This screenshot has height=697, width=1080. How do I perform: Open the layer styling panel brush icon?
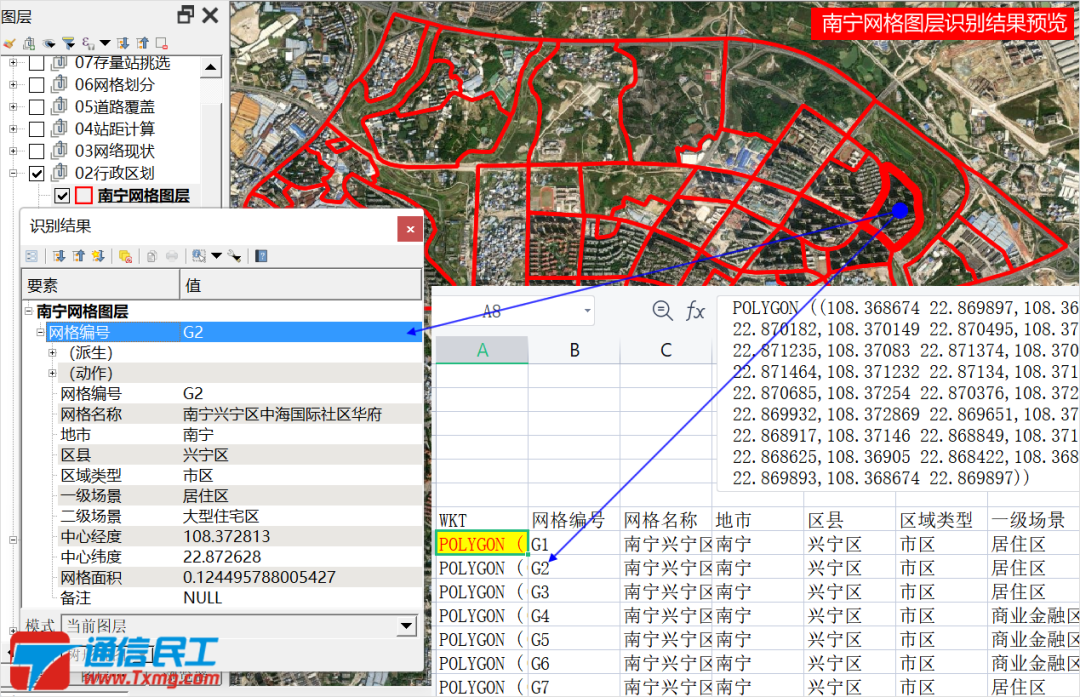click(9, 43)
